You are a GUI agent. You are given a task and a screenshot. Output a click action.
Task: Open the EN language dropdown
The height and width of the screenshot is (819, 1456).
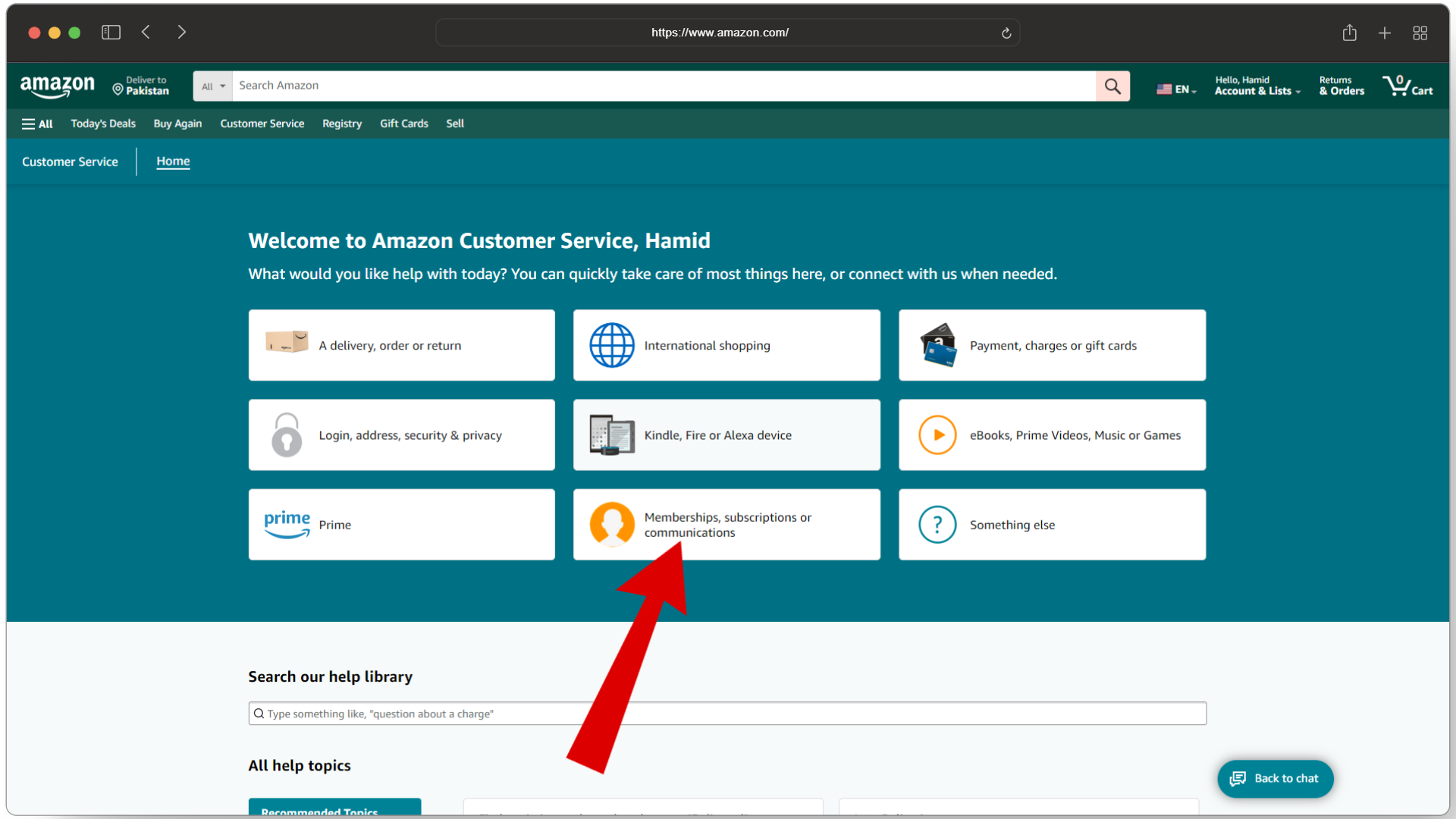1176,89
